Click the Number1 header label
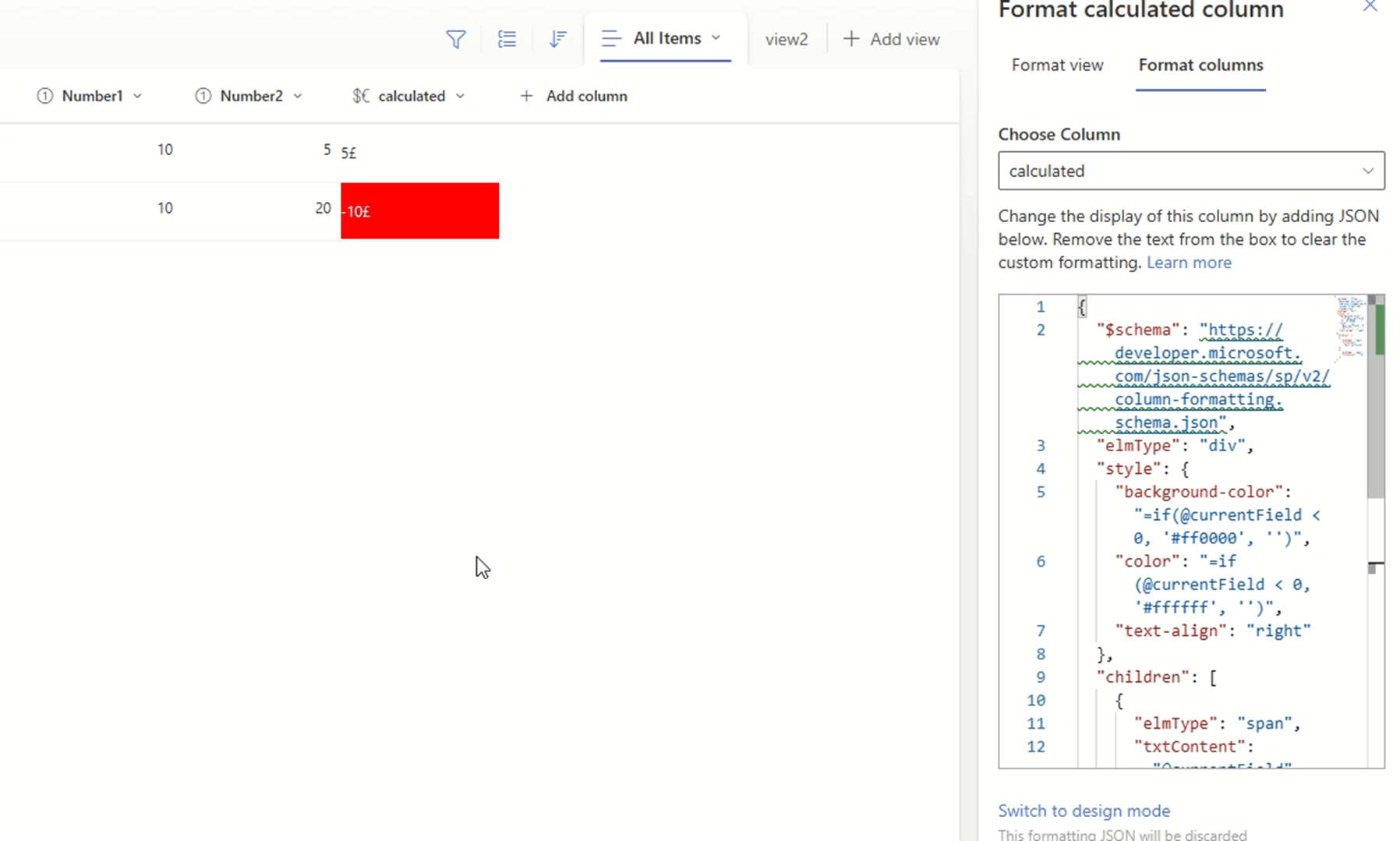This screenshot has height=841, width=1400. pos(93,96)
